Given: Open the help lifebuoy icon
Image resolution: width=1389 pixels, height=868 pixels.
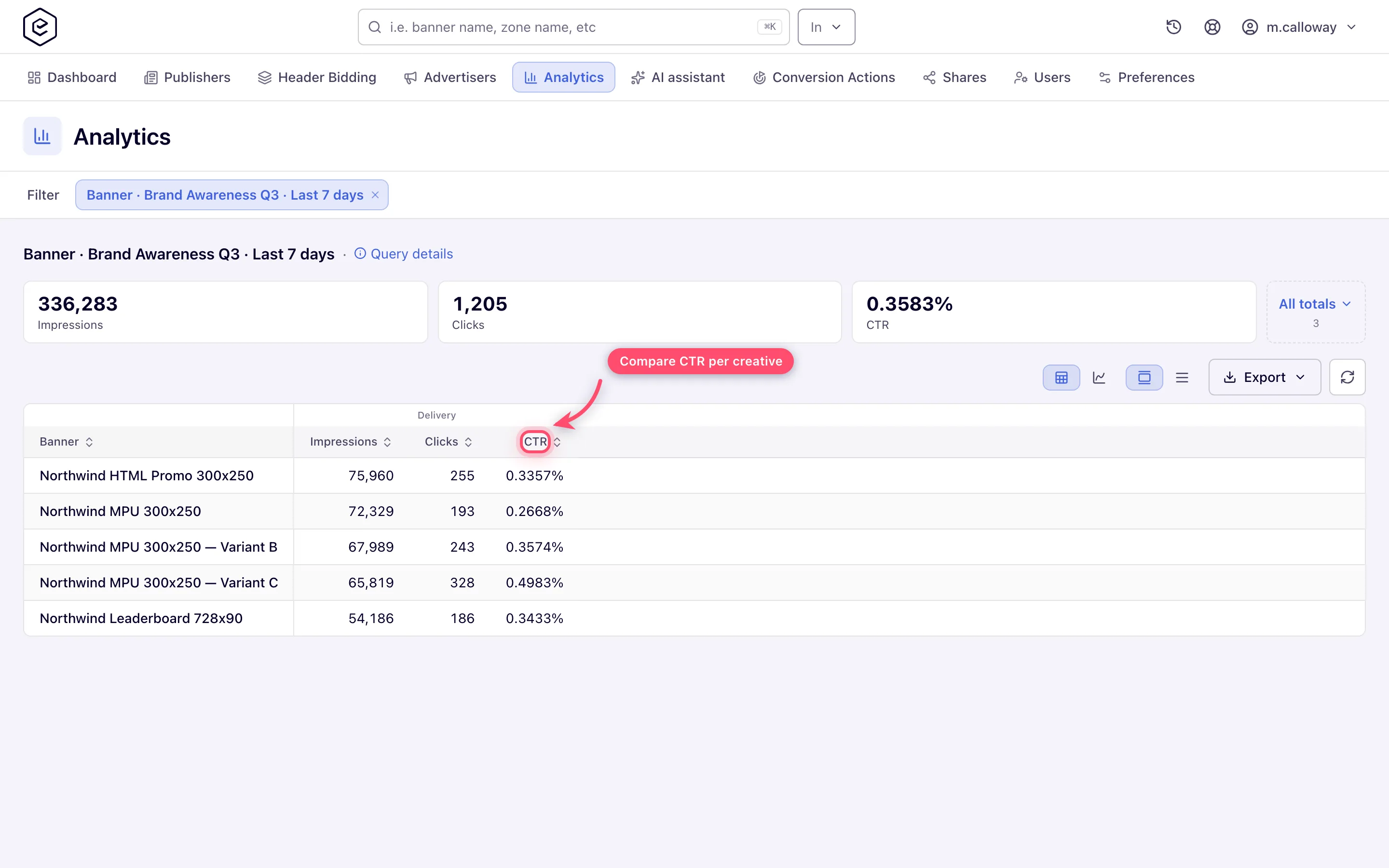Looking at the screenshot, I should (1212, 27).
